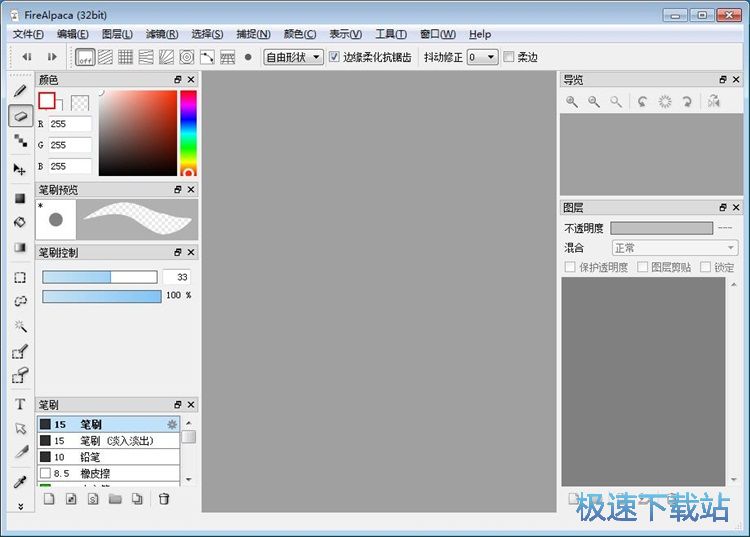750x537 pixels.
Task: Select the Lasso selection tool
Action: 20,300
